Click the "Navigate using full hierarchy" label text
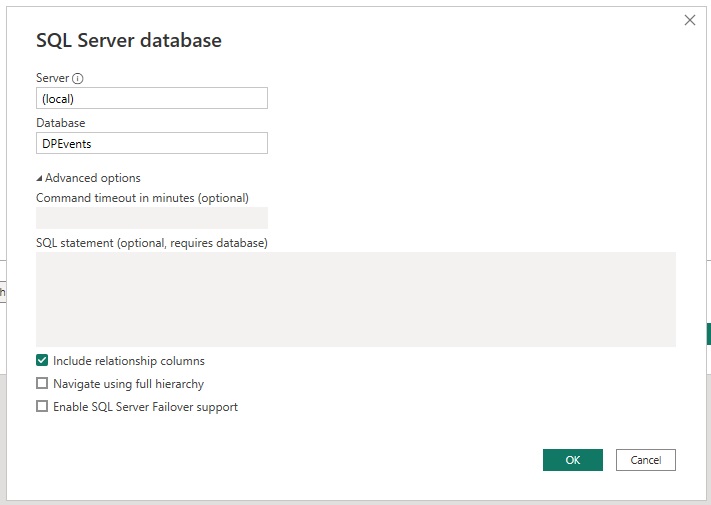711x505 pixels. tap(128, 384)
